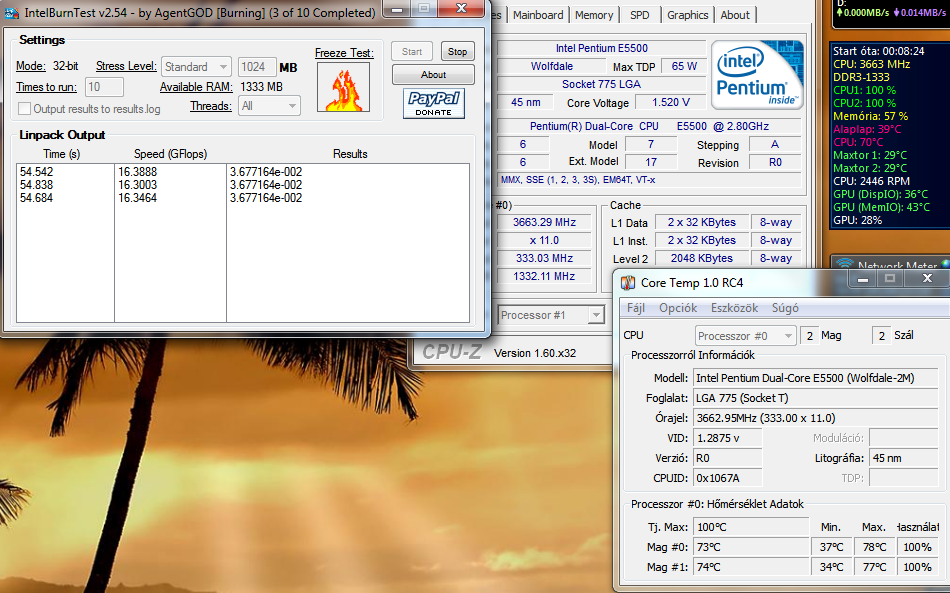Viewport: 950px width, 593px height.
Task: Open the About tab in CPU-Z
Action: coord(735,15)
